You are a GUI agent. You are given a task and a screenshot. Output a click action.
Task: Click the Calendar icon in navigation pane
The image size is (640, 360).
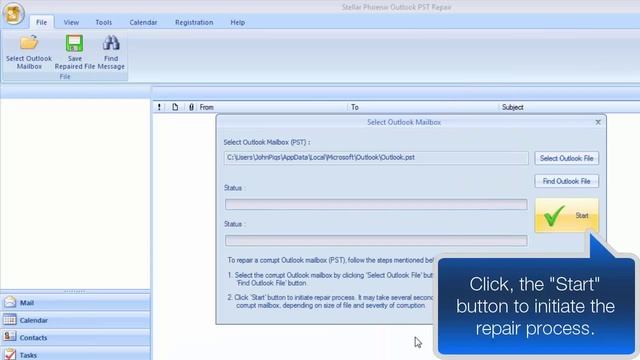[x=10, y=320]
